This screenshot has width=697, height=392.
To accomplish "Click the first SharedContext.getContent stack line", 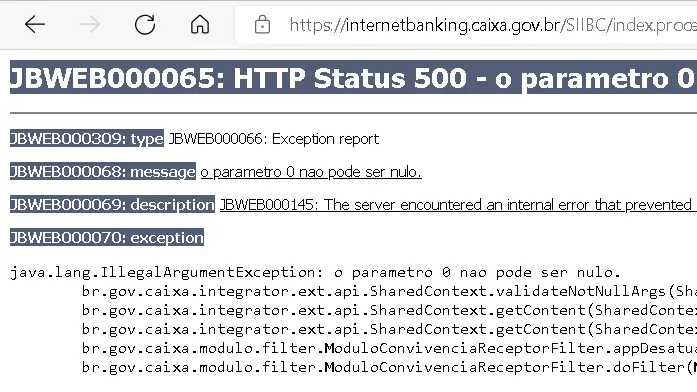I will pyautogui.click(x=389, y=310).
